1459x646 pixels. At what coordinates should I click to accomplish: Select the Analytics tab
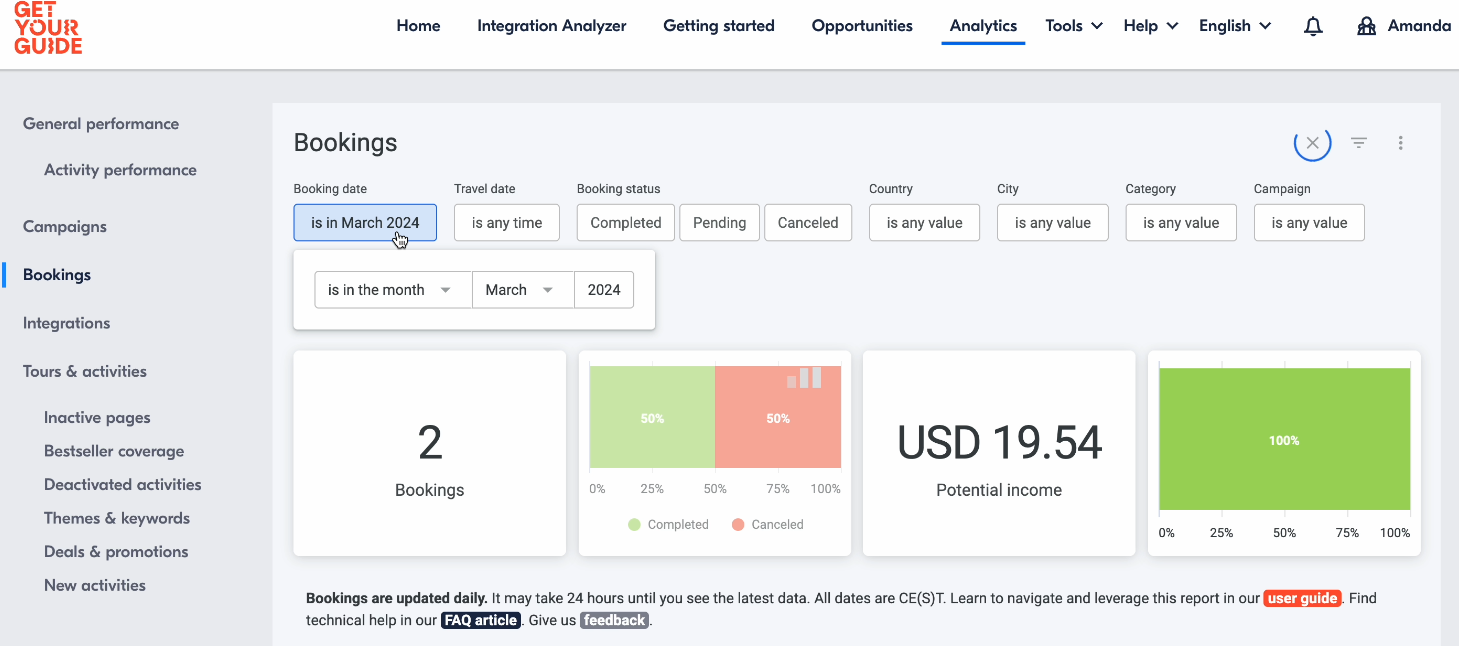[x=983, y=26]
